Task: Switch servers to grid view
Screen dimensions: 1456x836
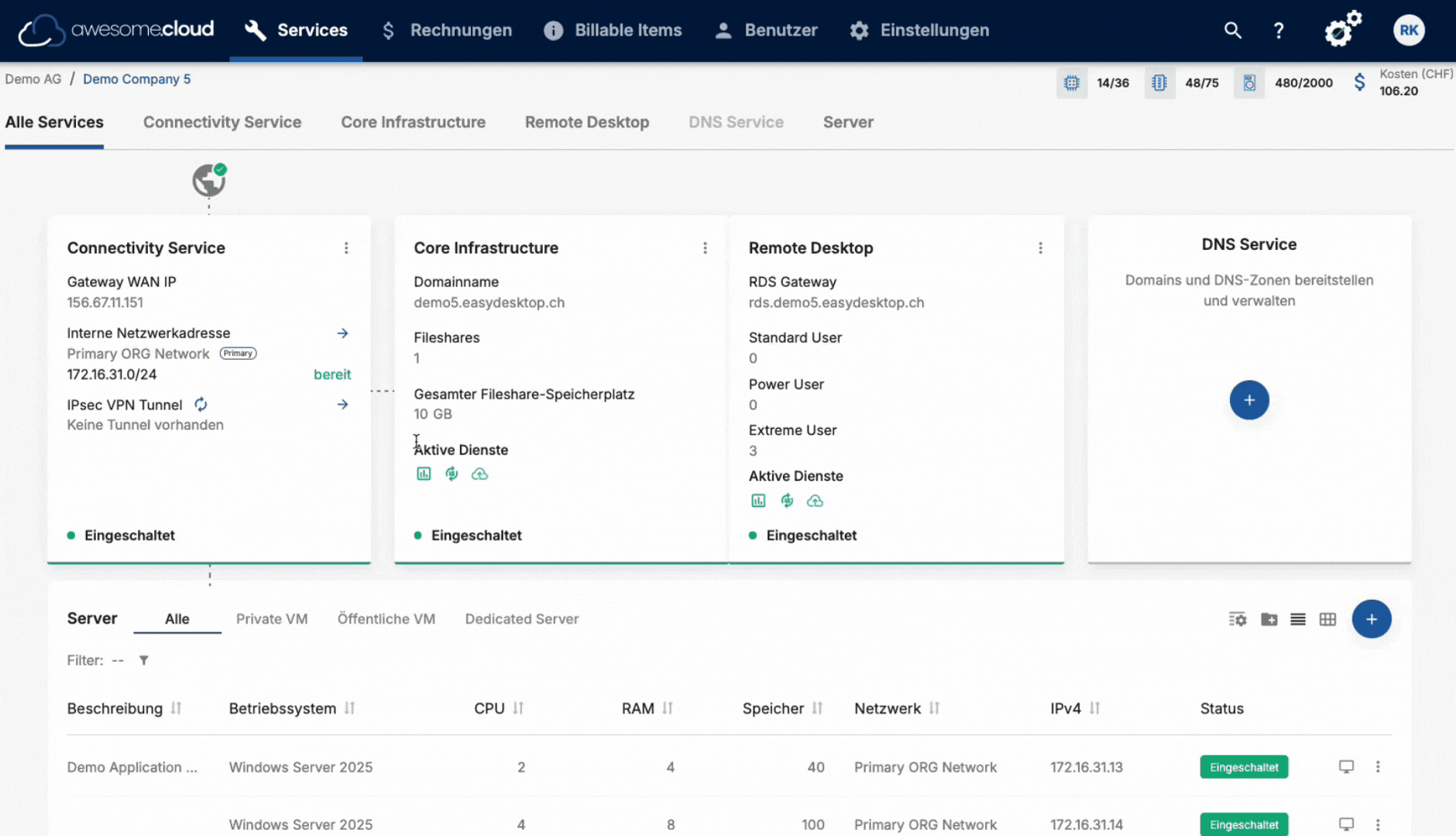Action: click(x=1327, y=619)
